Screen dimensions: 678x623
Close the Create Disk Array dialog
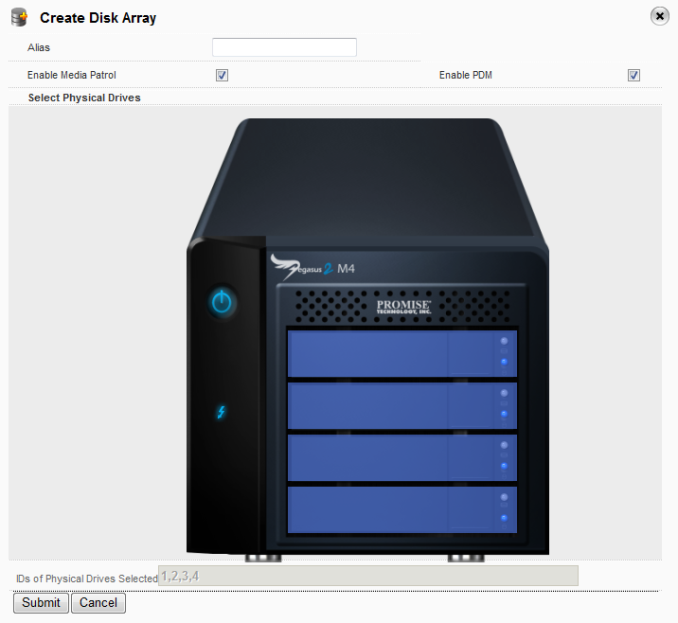[659, 16]
